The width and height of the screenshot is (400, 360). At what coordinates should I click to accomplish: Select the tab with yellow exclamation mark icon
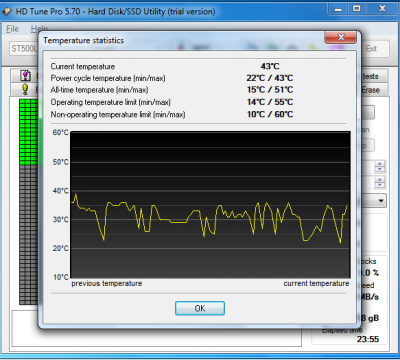pos(25,89)
